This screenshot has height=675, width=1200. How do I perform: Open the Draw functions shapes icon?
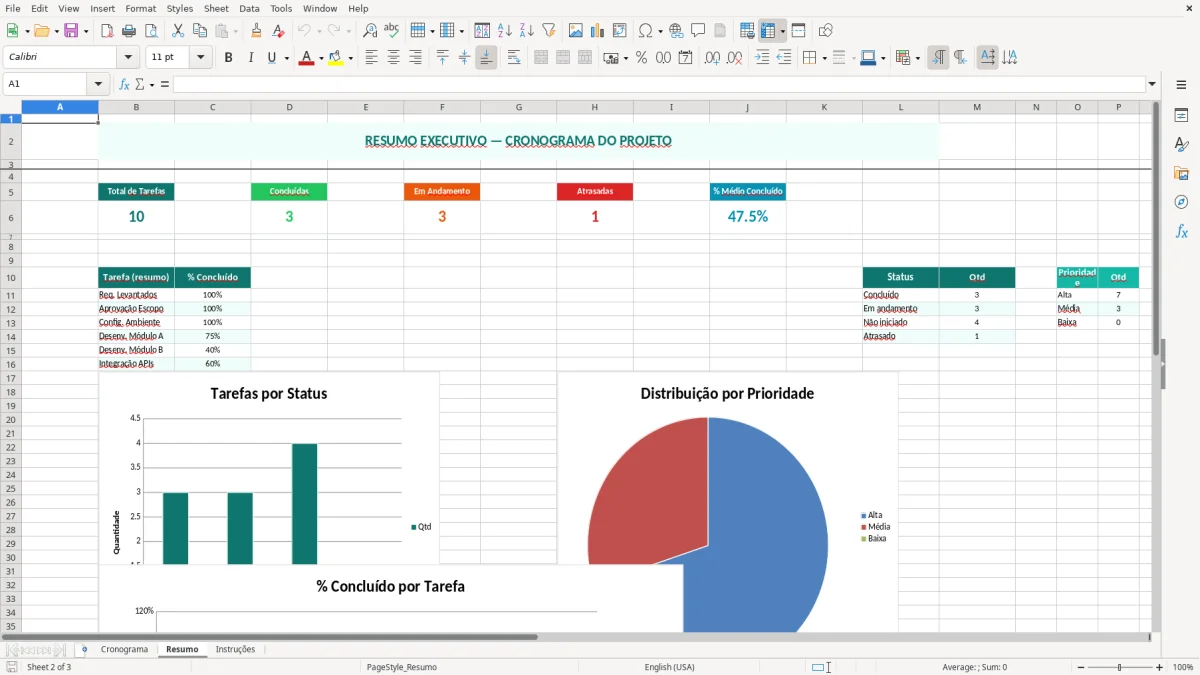click(x=826, y=31)
